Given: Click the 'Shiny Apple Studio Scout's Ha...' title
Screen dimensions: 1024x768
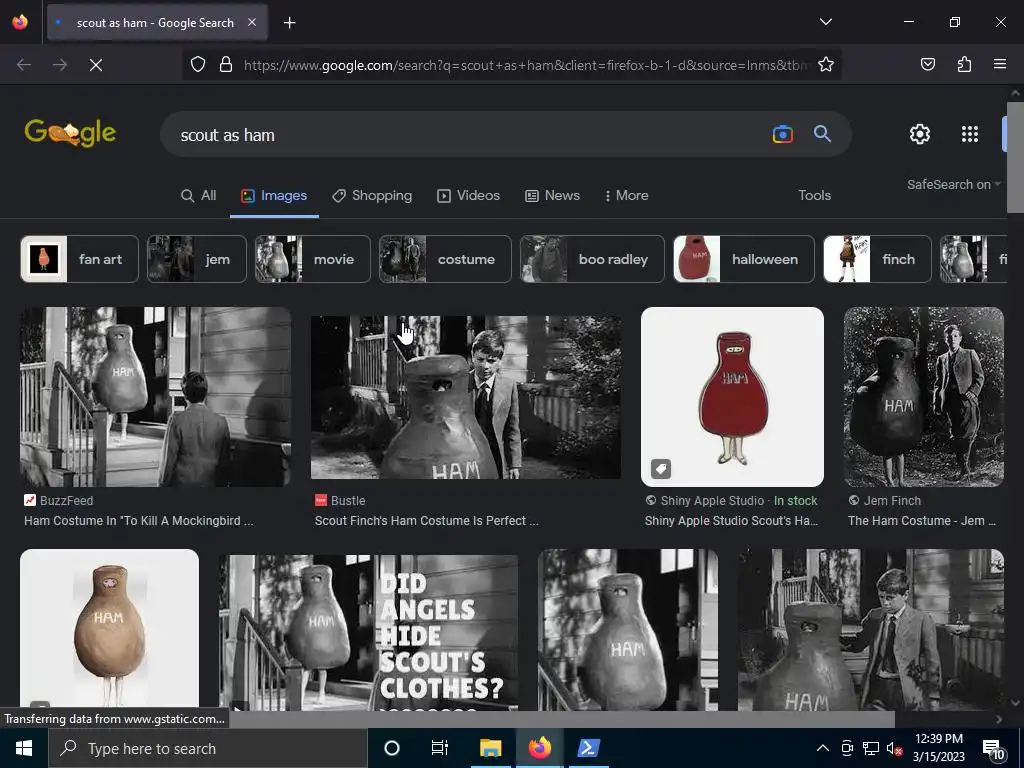Looking at the screenshot, I should [x=731, y=520].
